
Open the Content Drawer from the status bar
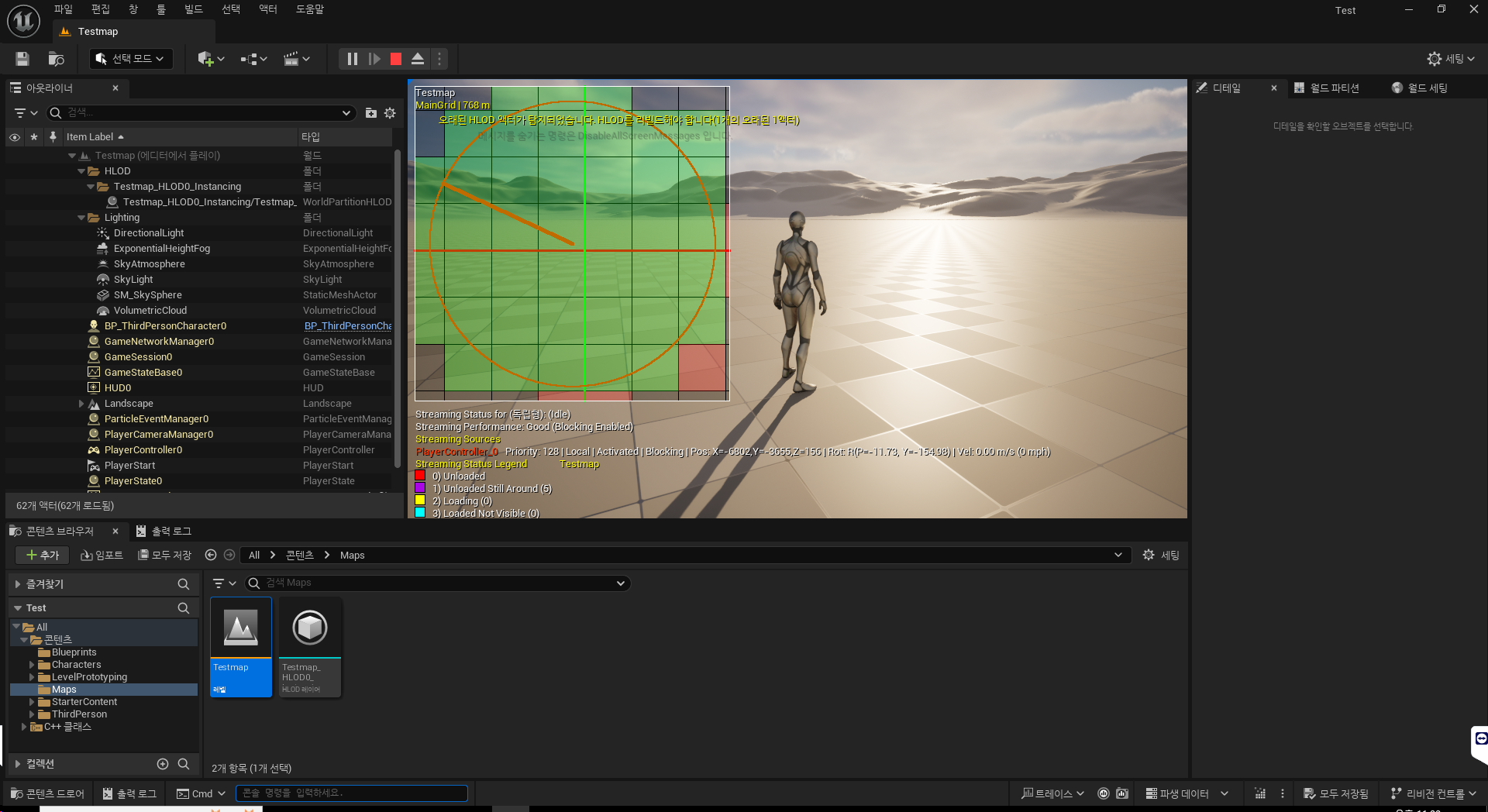(47, 794)
